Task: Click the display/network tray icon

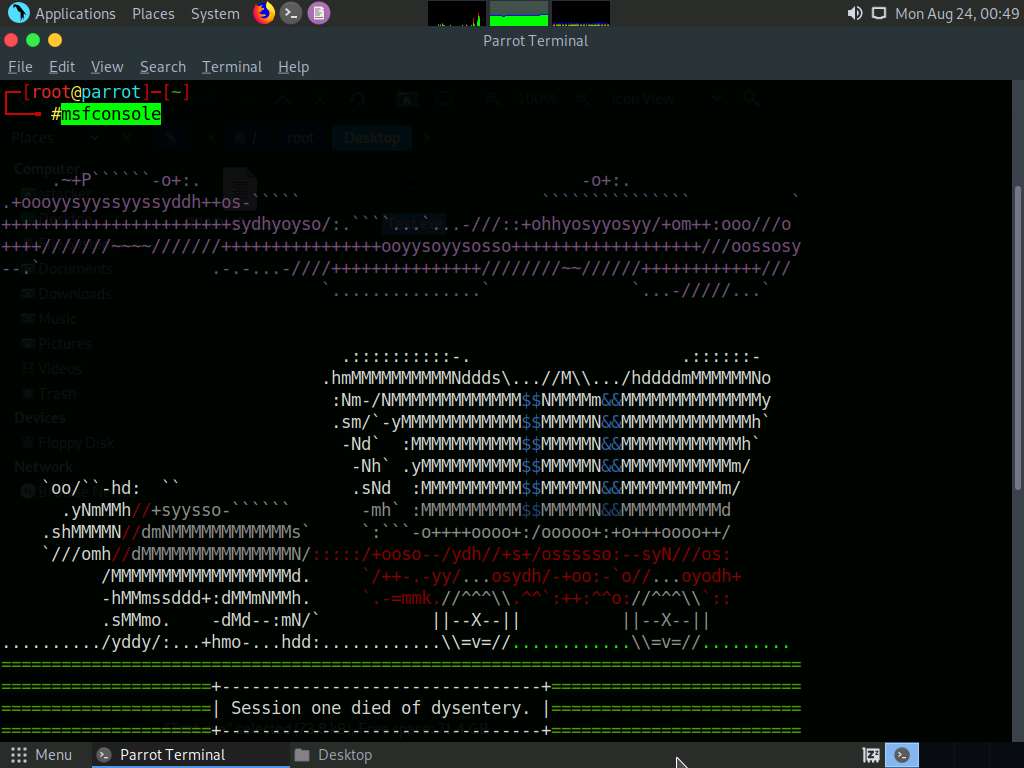Action: (x=879, y=13)
